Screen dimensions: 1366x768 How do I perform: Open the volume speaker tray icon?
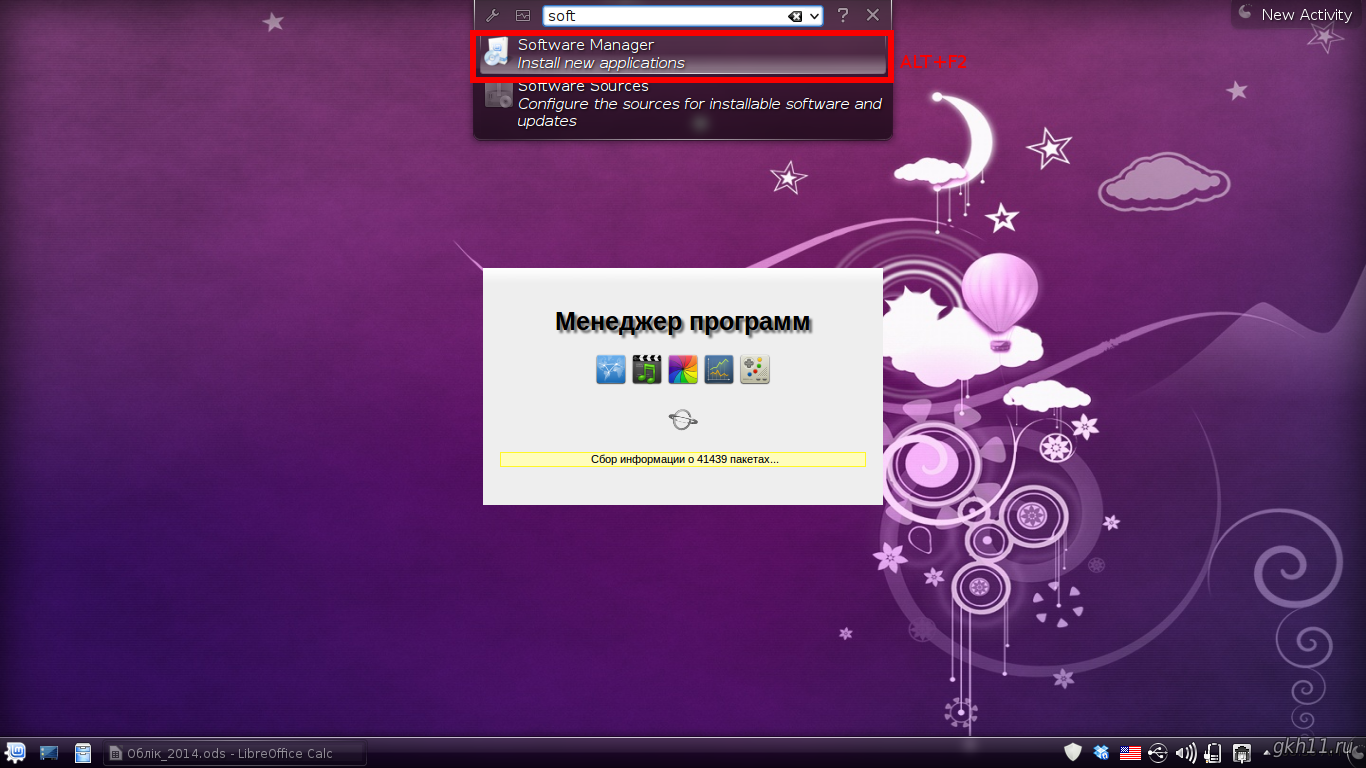pyautogui.click(x=1186, y=752)
